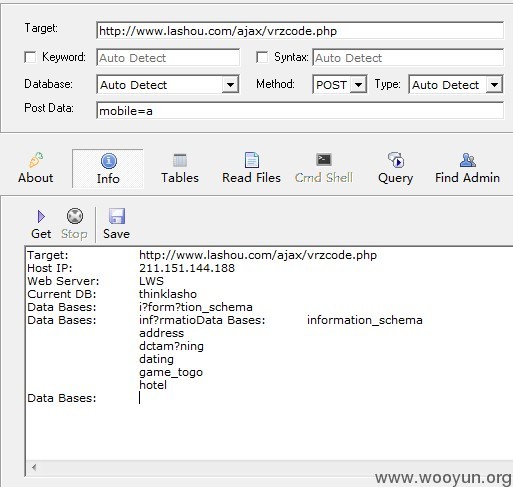
Task: Open the Find Admin users icon
Action: pyautogui.click(x=468, y=160)
